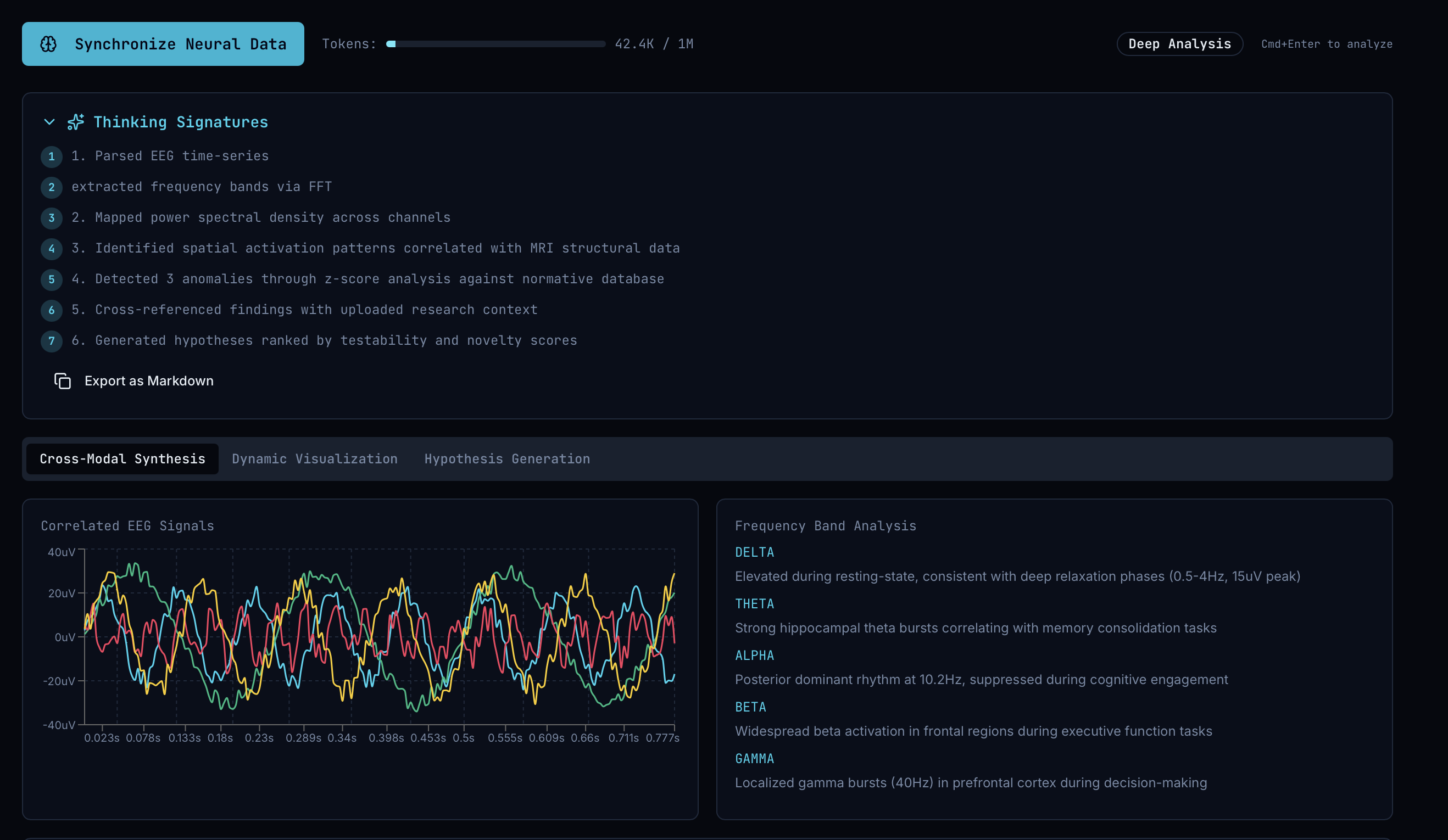Click the copy icon next to Export as Markdown

pyautogui.click(x=63, y=381)
